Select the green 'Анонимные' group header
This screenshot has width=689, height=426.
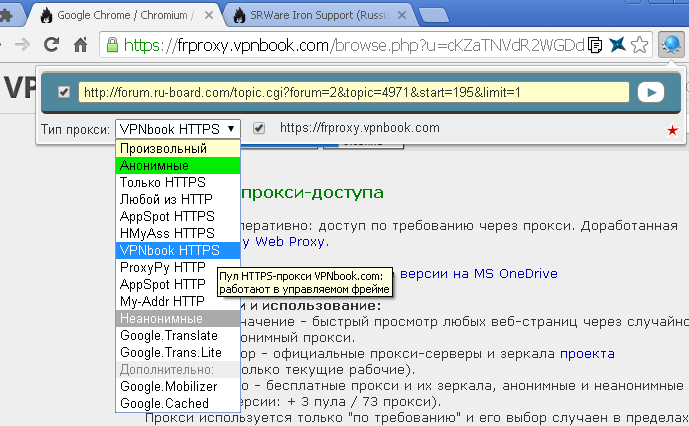coord(178,166)
